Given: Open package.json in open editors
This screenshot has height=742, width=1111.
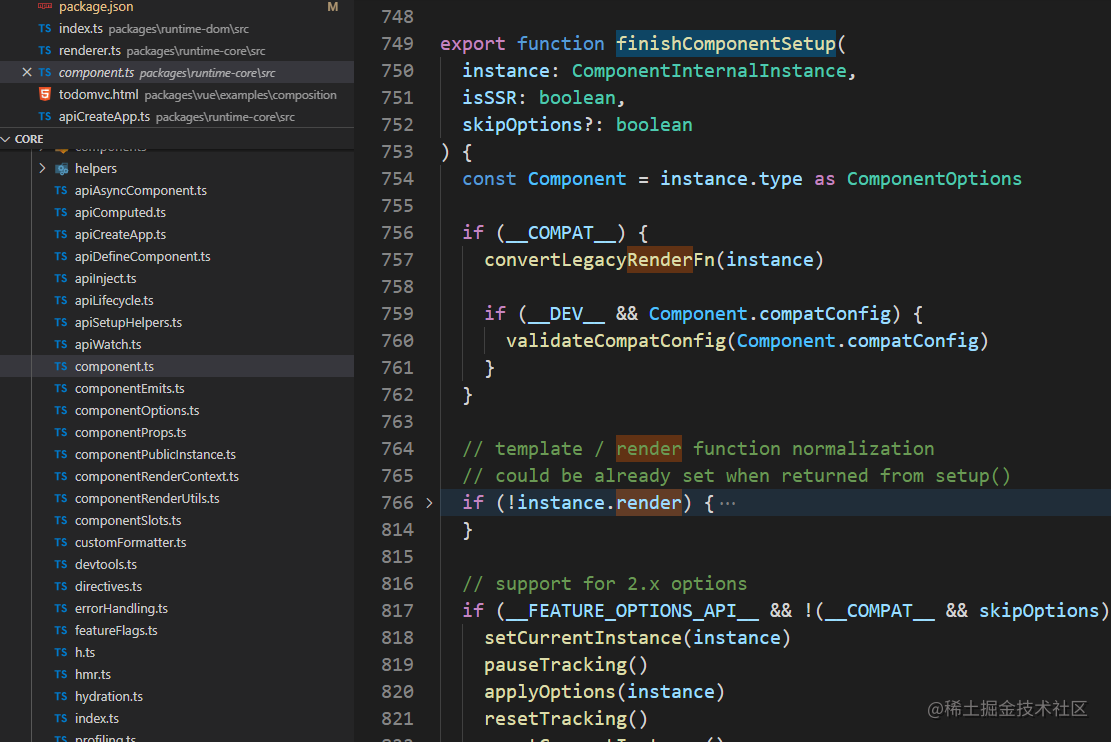Looking at the screenshot, I should [x=96, y=7].
